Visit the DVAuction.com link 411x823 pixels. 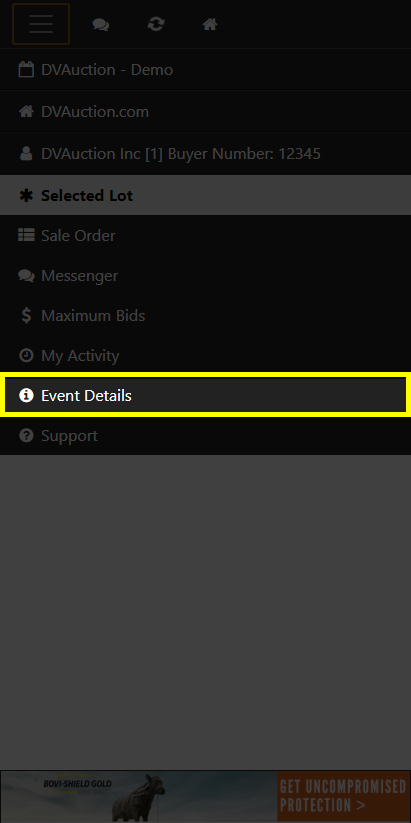[205, 112]
